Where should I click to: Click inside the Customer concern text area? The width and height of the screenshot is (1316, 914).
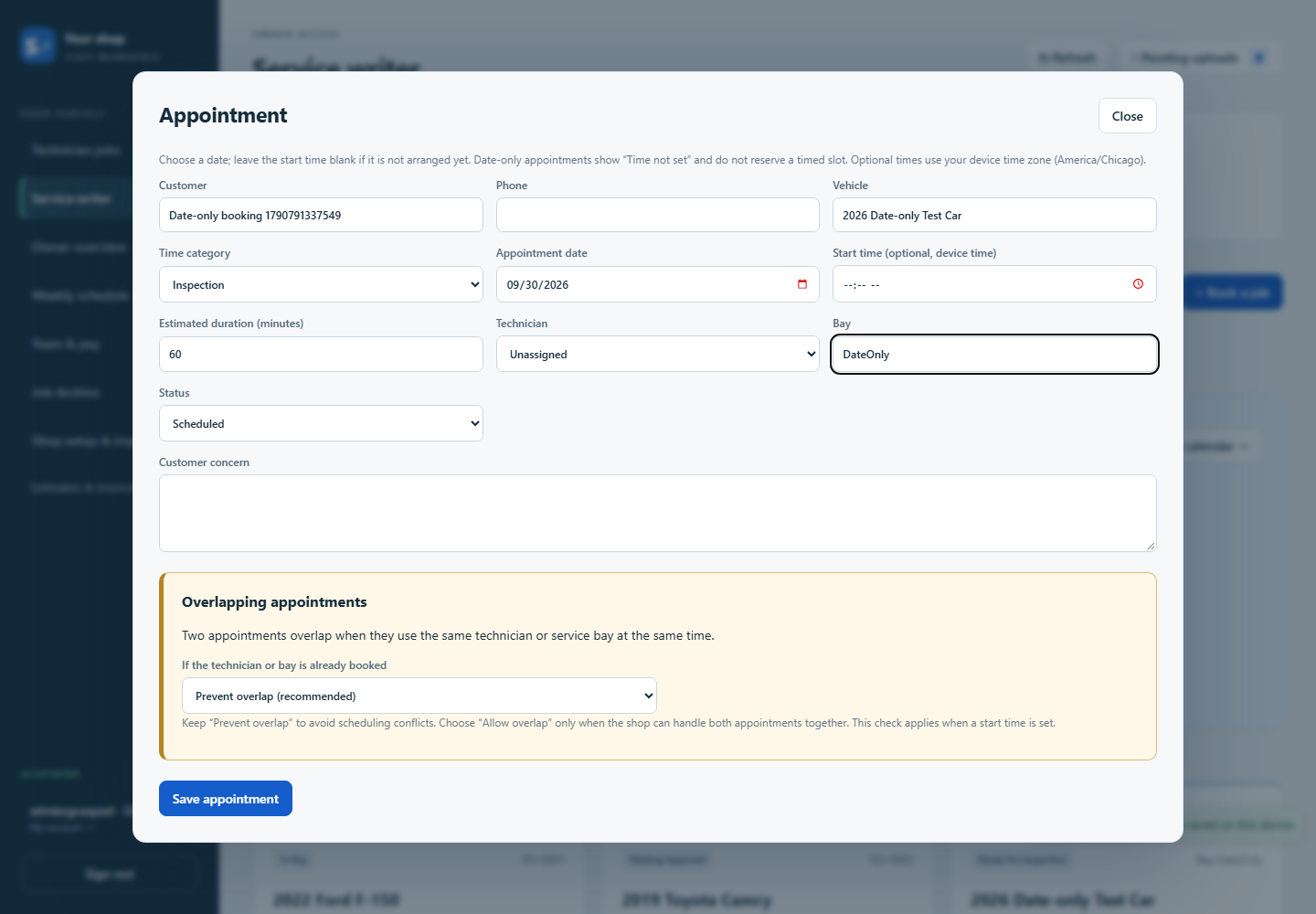[658, 513]
